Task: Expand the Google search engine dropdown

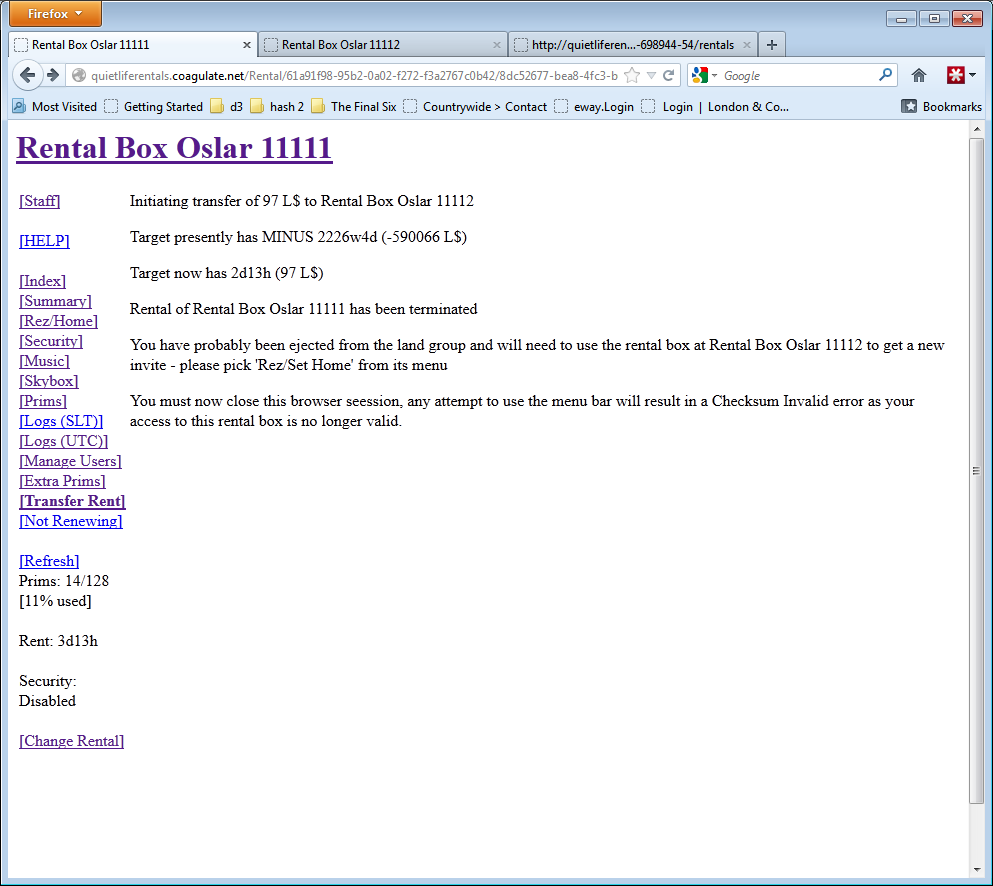Action: pyautogui.click(x=705, y=76)
